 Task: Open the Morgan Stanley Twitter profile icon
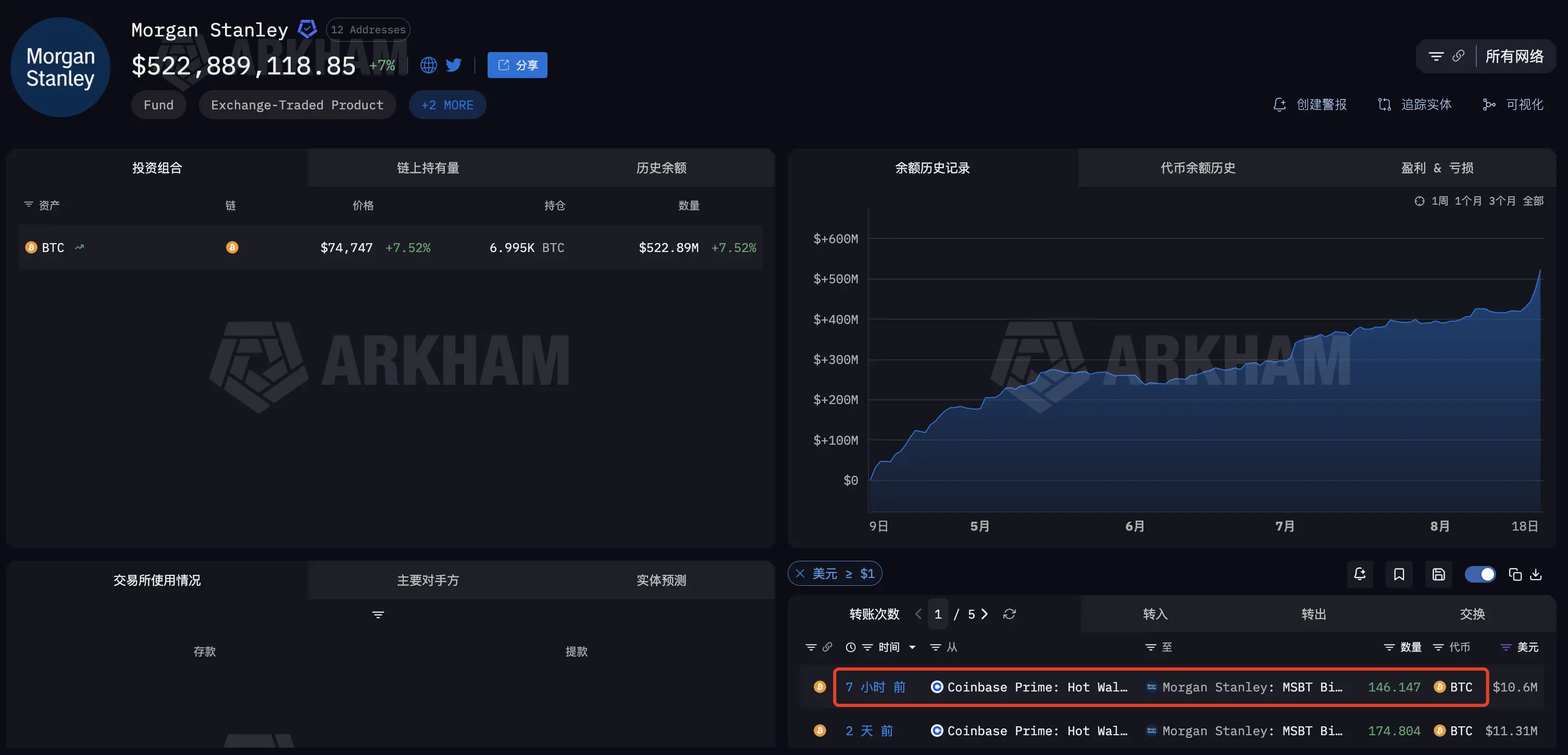(454, 65)
